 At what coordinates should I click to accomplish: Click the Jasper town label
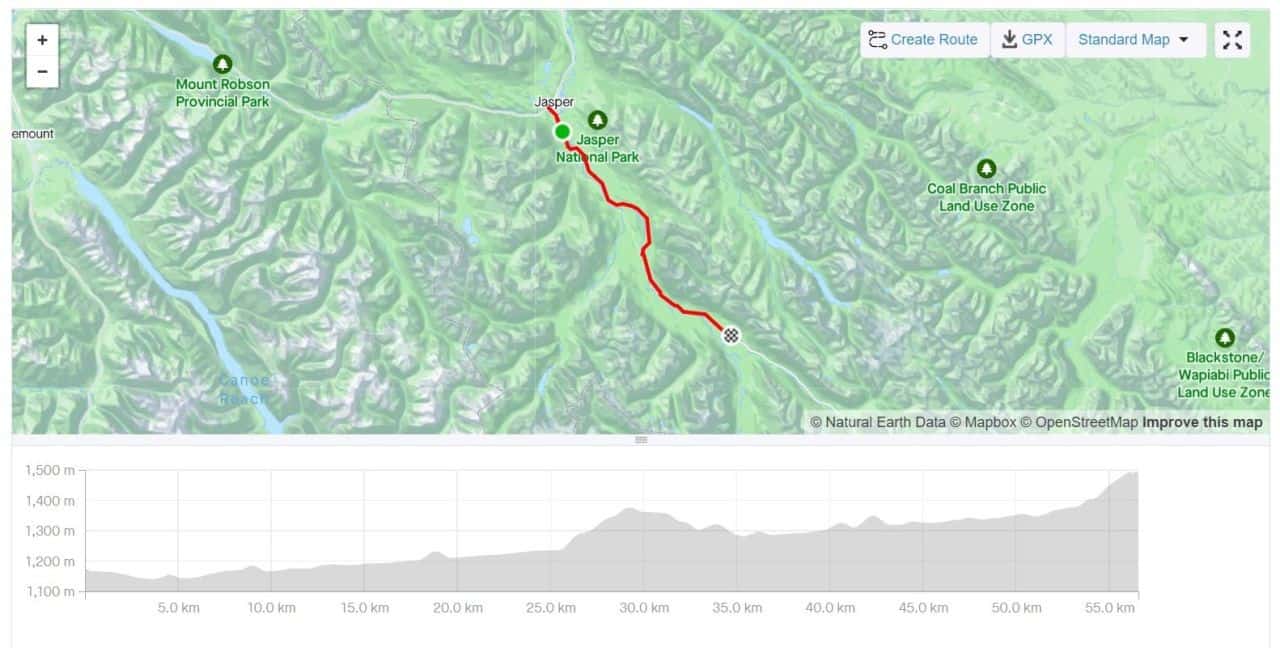[x=554, y=102]
